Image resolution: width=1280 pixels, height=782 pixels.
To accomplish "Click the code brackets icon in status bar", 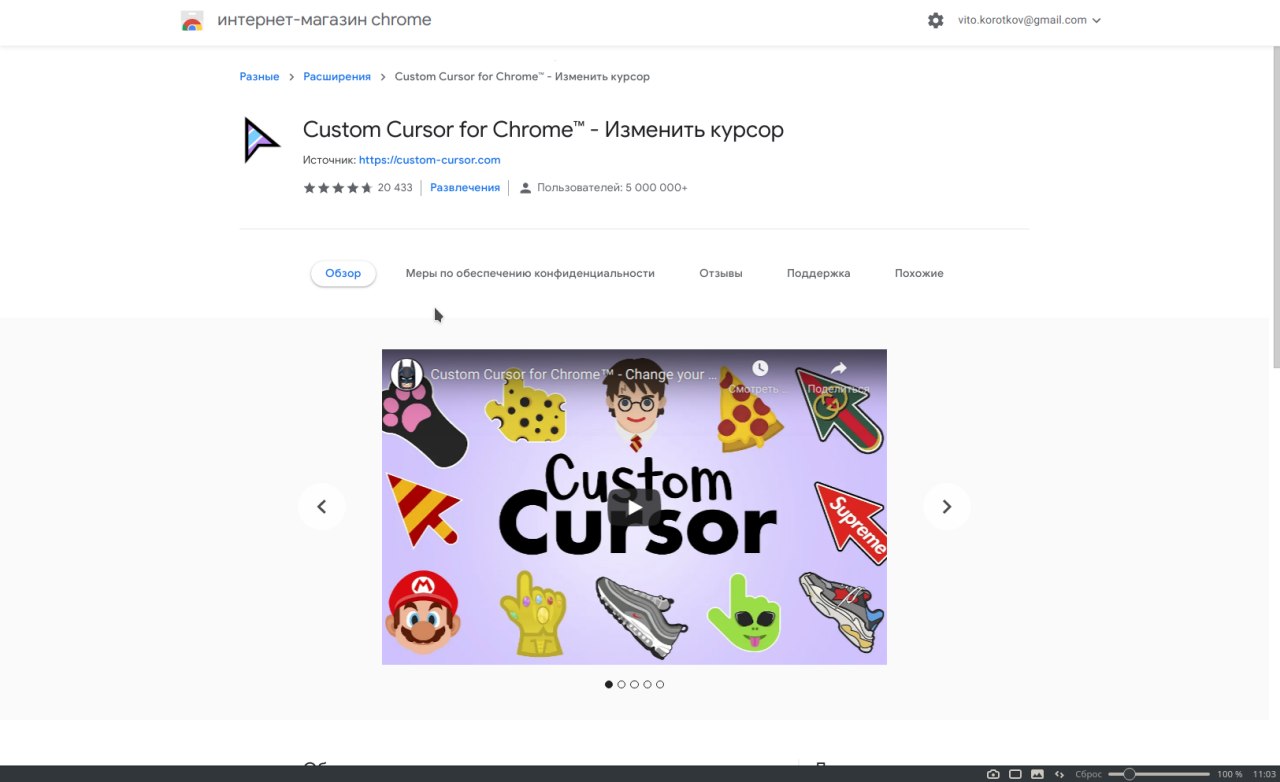I will (1059, 774).
